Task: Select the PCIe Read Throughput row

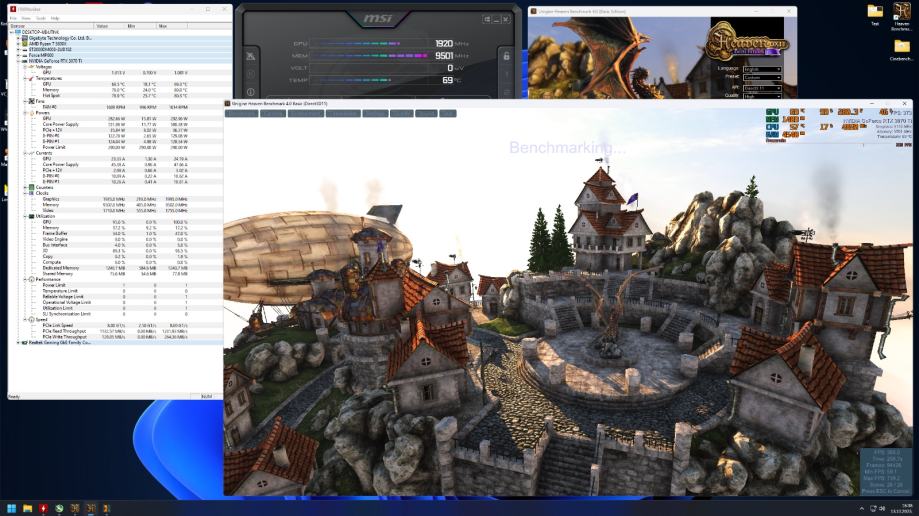Action: click(115, 331)
